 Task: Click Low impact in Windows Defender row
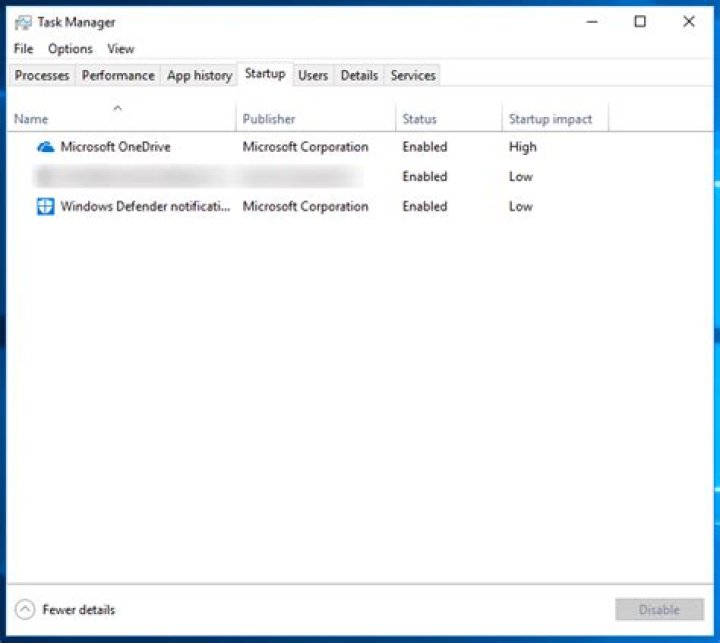(x=521, y=207)
